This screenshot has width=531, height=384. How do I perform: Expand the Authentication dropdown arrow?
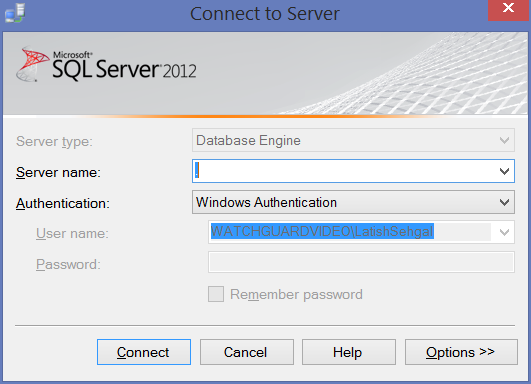tap(504, 202)
